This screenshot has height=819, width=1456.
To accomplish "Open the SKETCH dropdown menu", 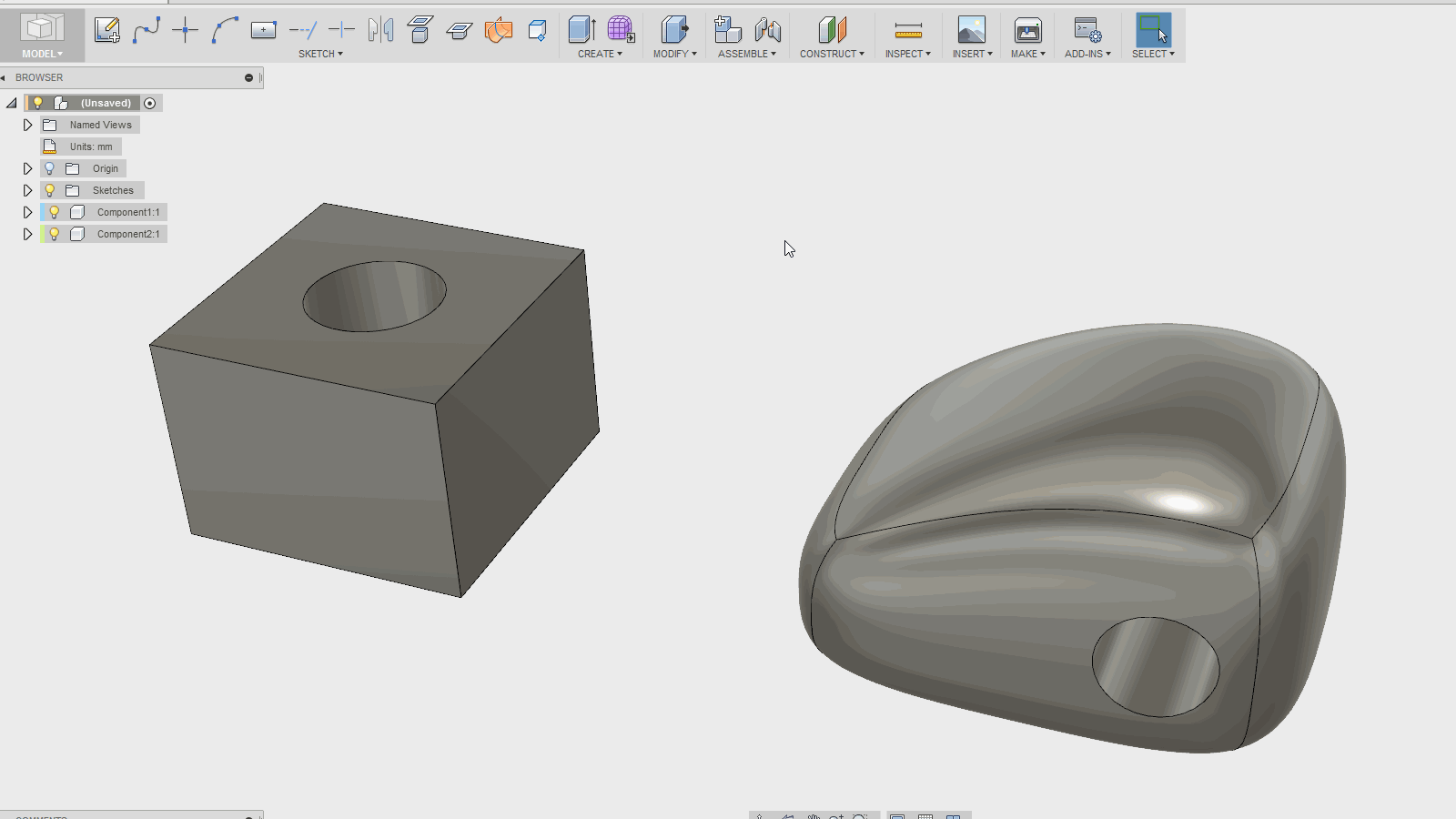I will point(320,54).
